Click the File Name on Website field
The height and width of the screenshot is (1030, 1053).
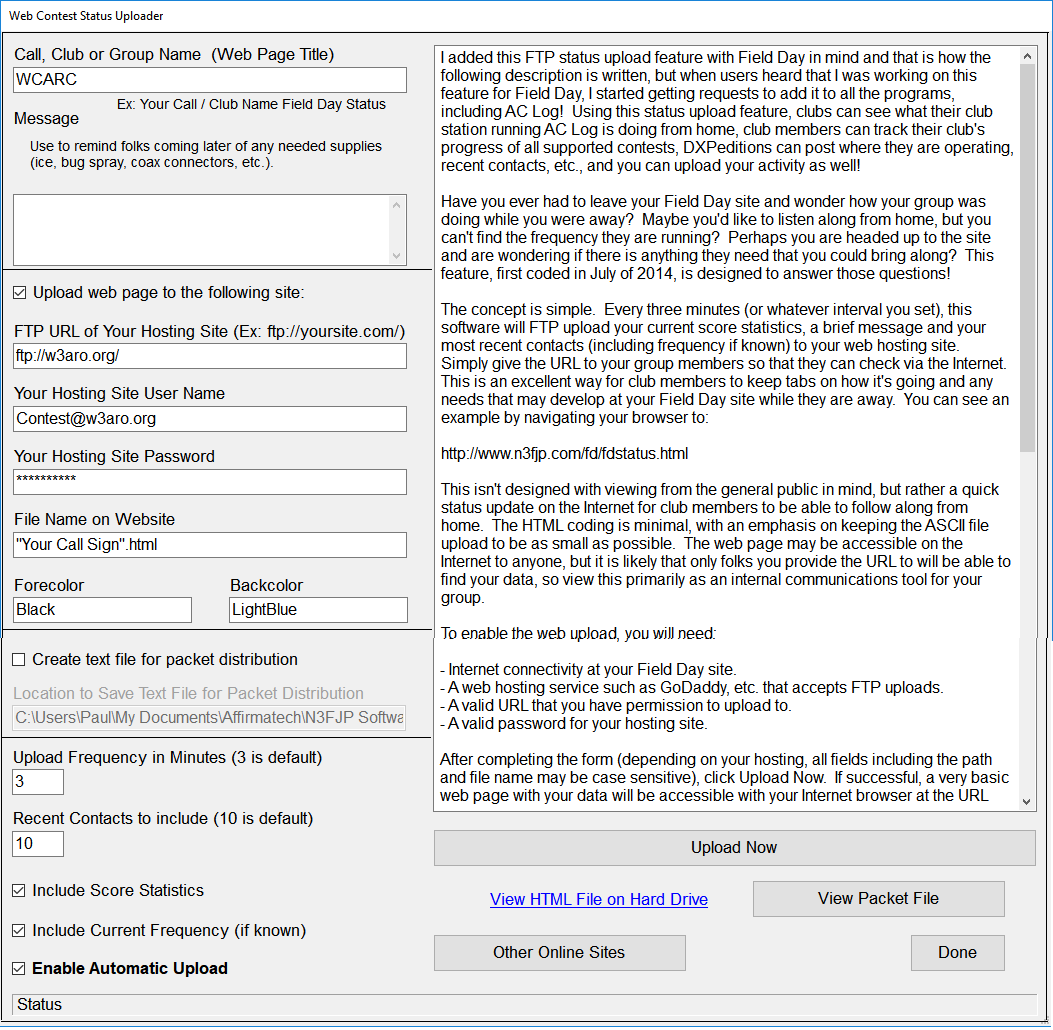point(210,545)
